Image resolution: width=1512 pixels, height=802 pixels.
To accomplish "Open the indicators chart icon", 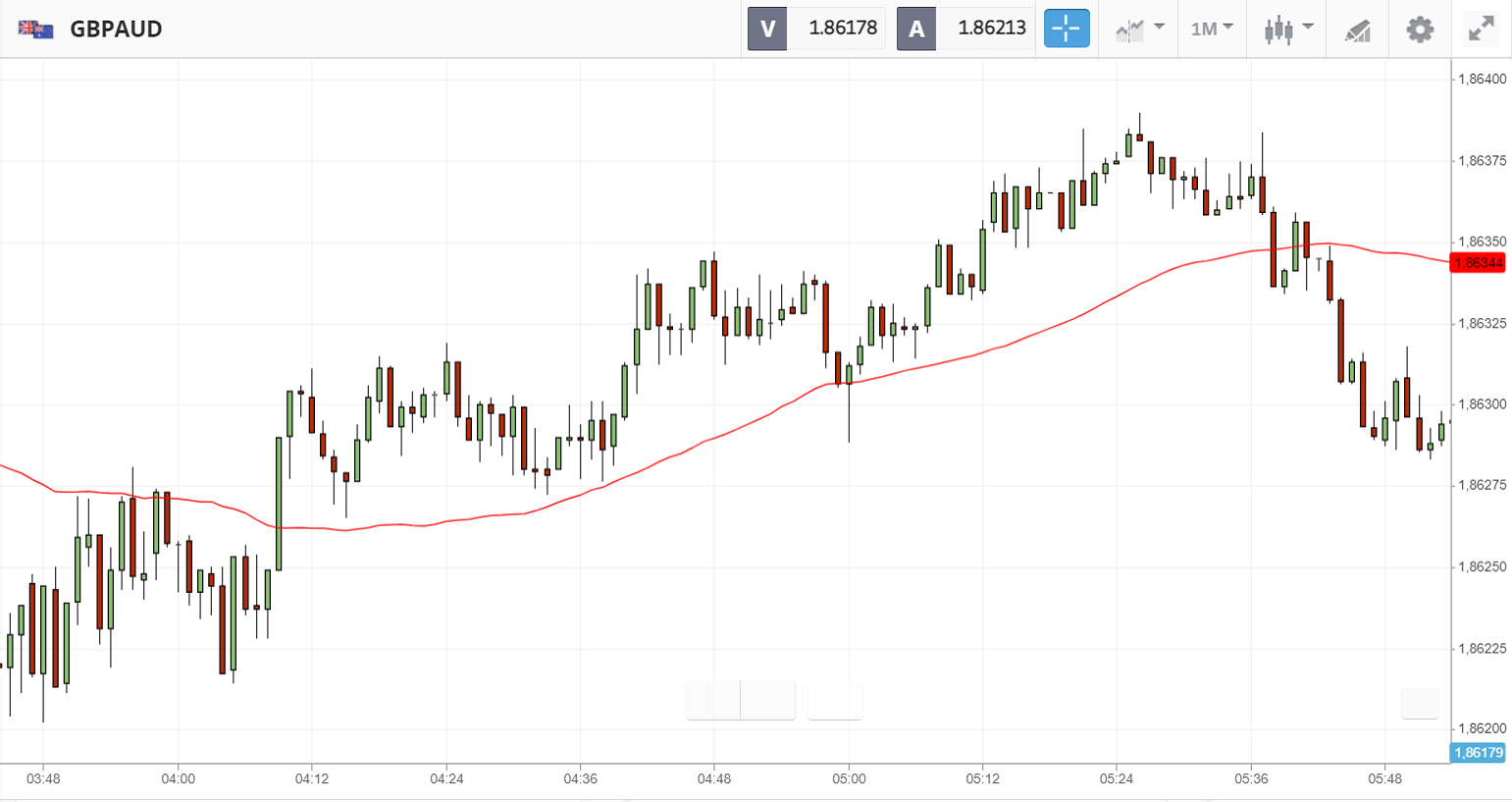I will (1129, 29).
